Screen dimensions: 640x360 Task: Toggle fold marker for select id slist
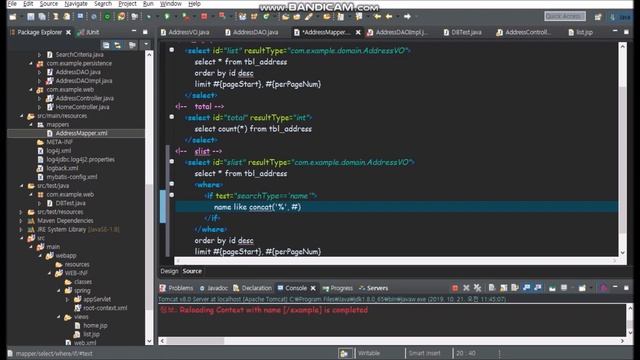click(x=172, y=162)
